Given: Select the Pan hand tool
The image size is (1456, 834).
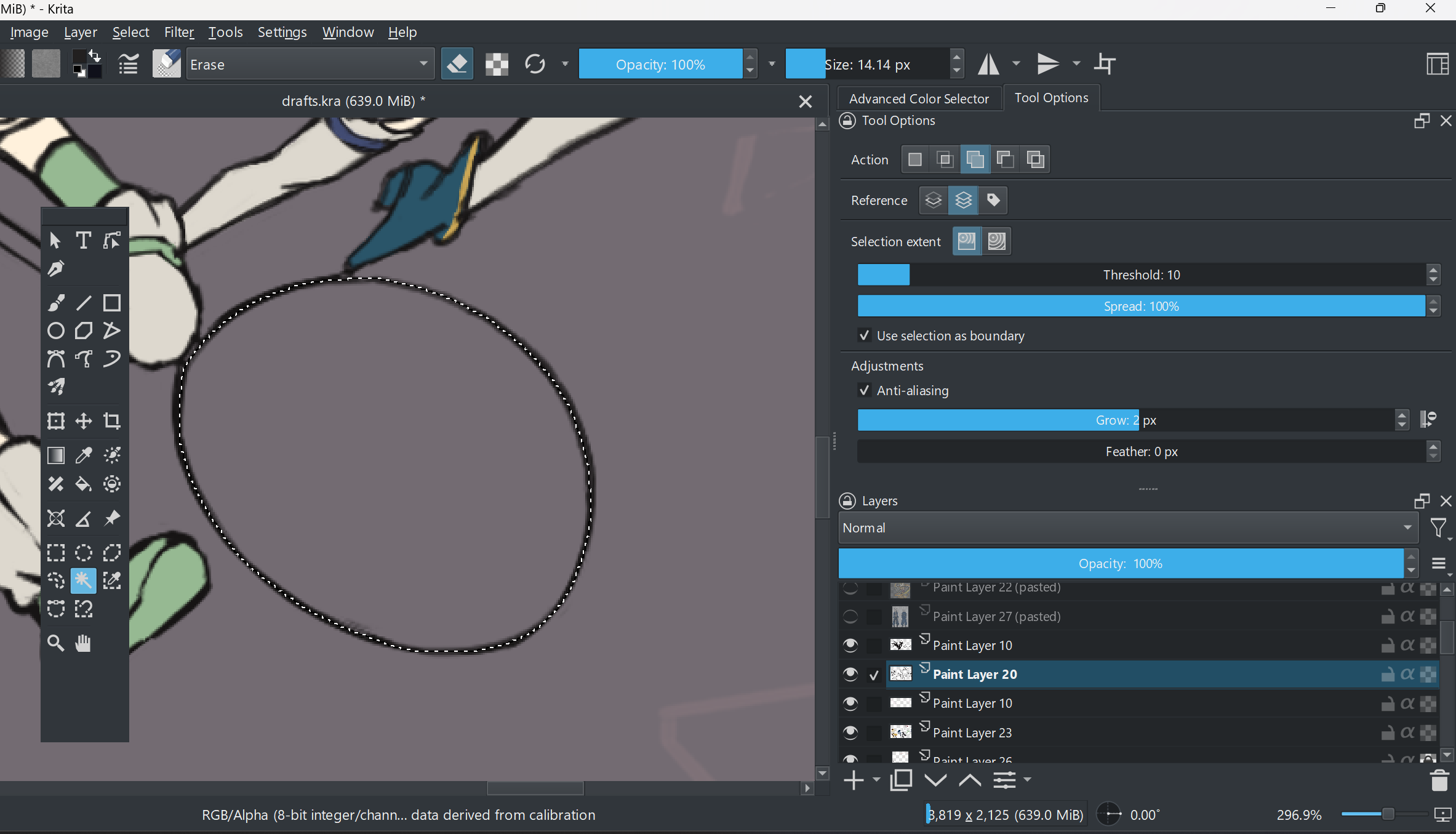Looking at the screenshot, I should pos(84,643).
